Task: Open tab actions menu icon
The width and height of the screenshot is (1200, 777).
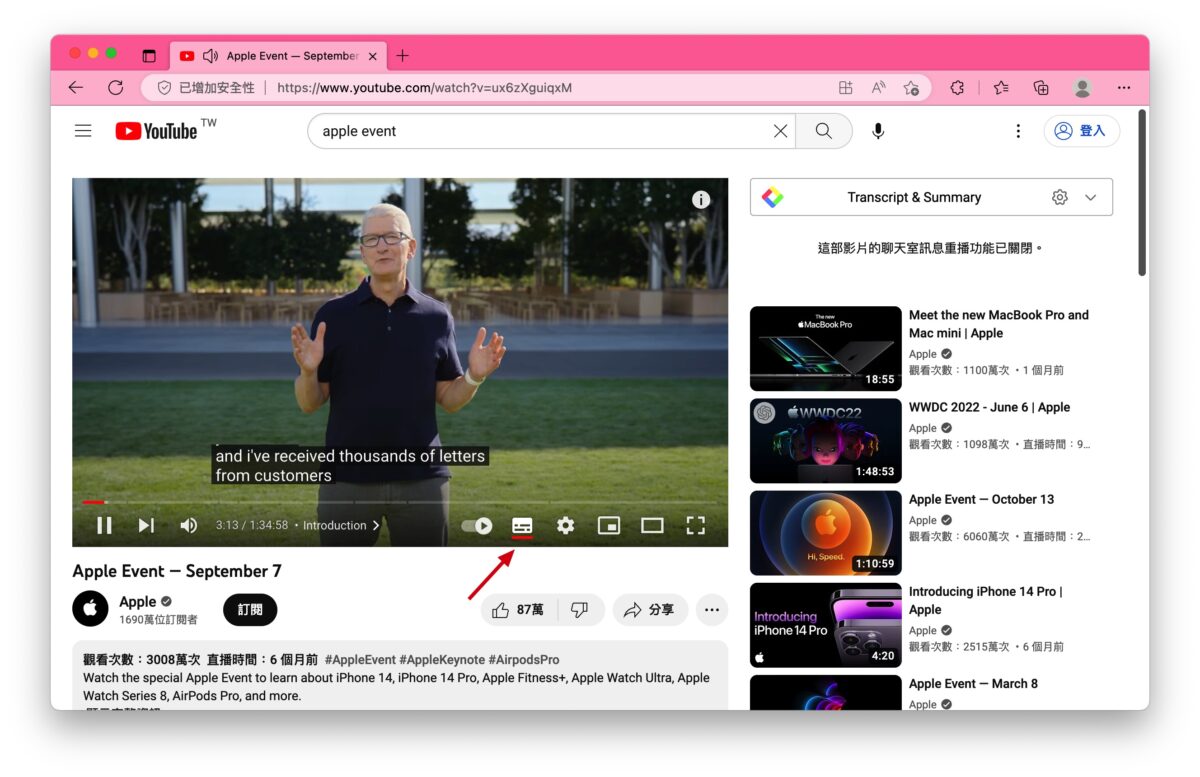Action: pos(149,56)
